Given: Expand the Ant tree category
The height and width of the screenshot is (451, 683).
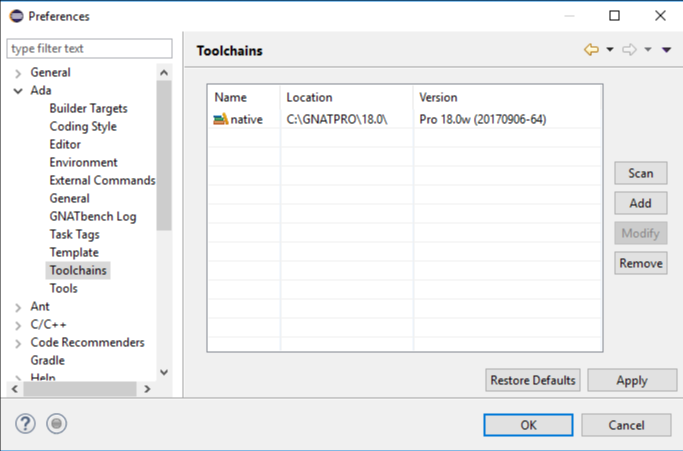Looking at the screenshot, I should pyautogui.click(x=18, y=308).
